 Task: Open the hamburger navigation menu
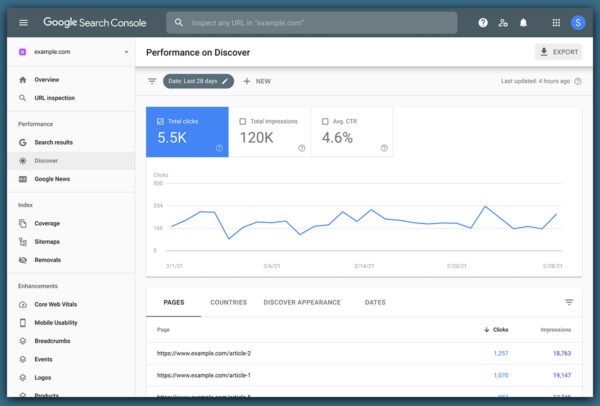pos(23,23)
